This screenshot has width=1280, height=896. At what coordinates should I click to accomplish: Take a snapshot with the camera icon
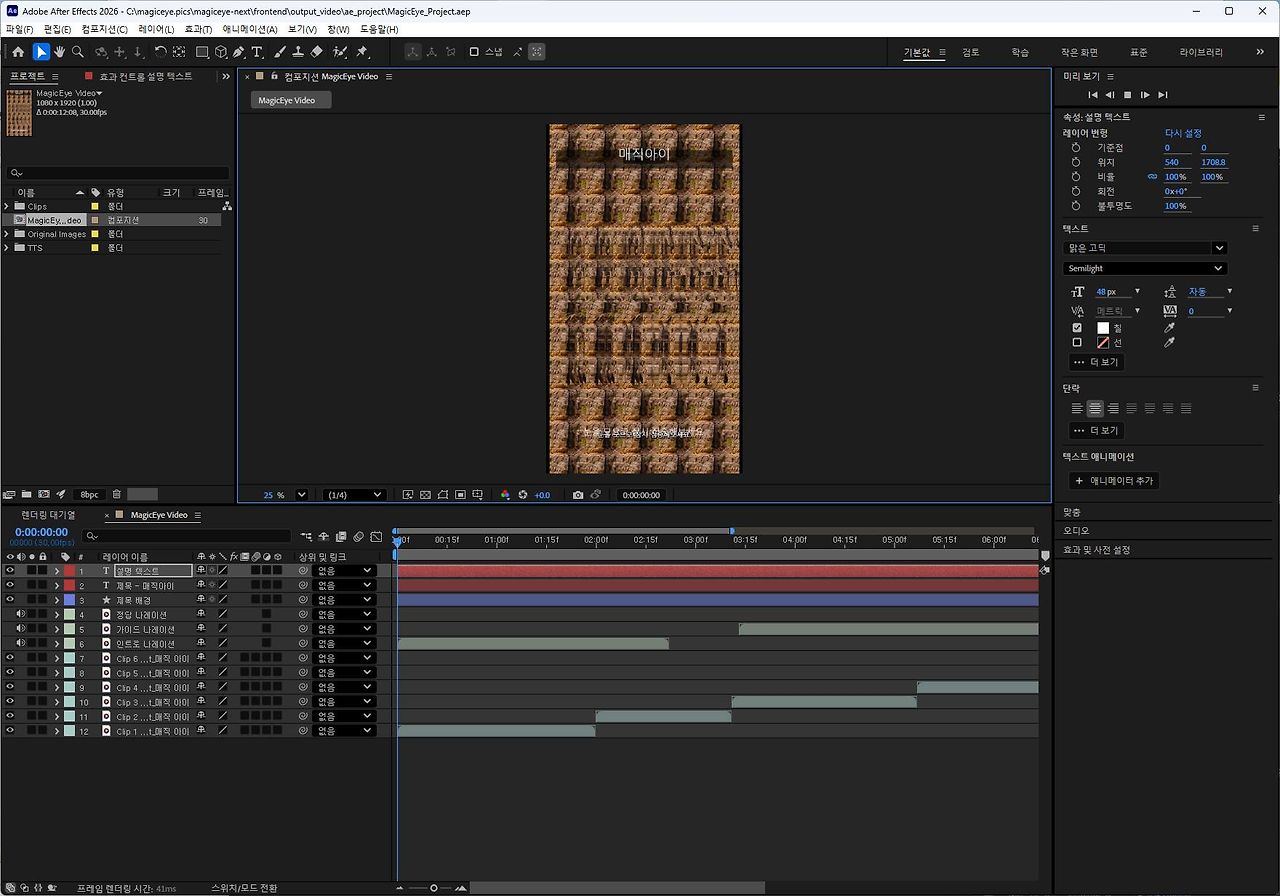[578, 495]
